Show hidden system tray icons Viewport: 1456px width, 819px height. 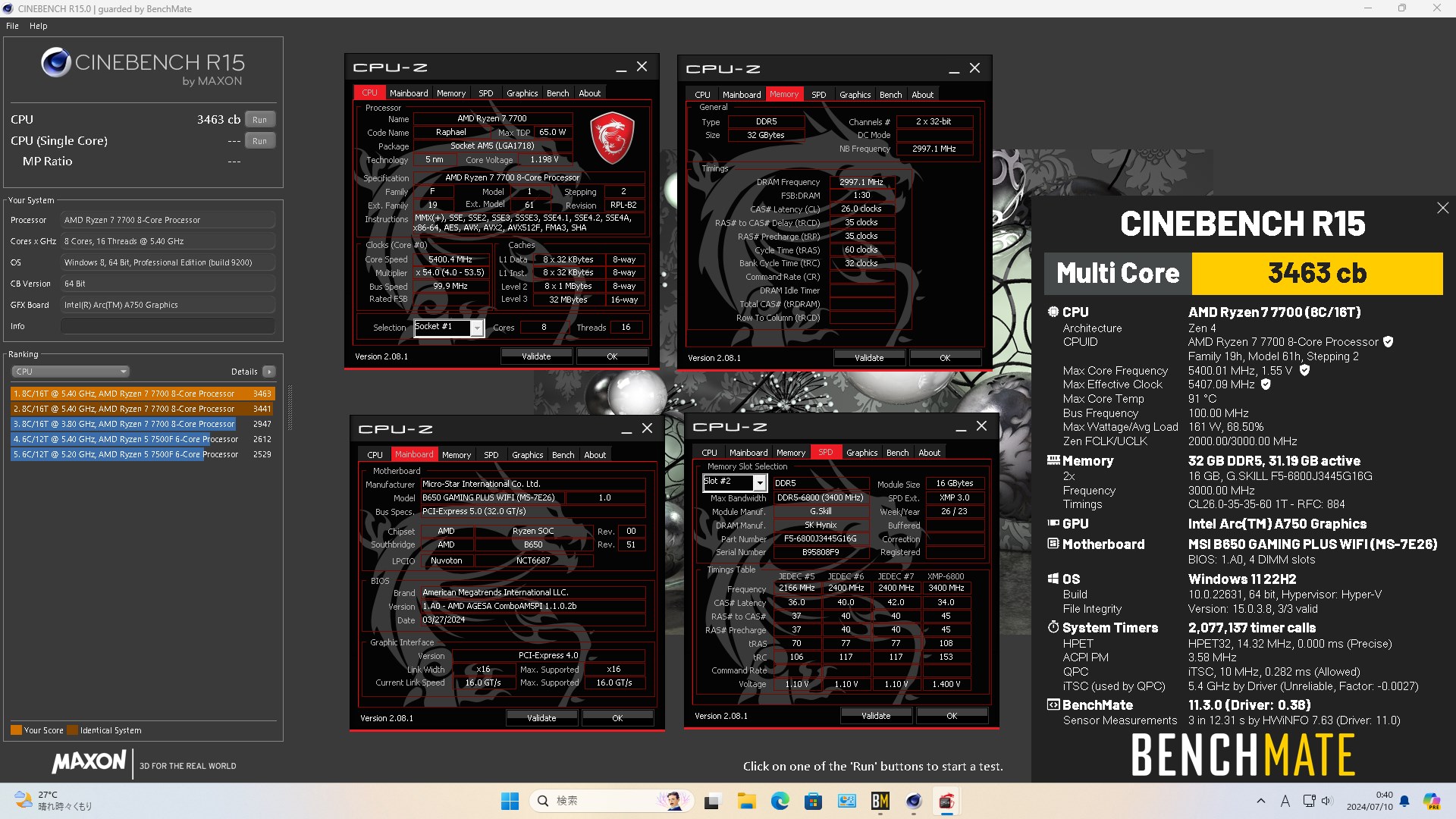coord(1260,801)
